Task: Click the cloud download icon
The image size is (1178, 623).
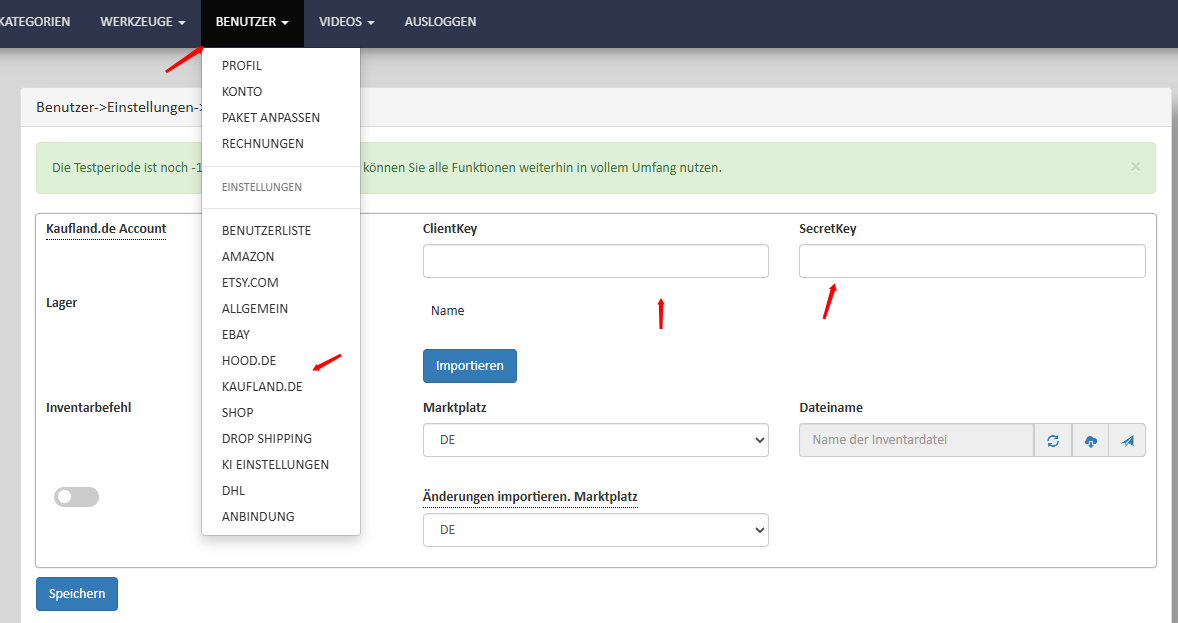Action: [x=1090, y=441]
